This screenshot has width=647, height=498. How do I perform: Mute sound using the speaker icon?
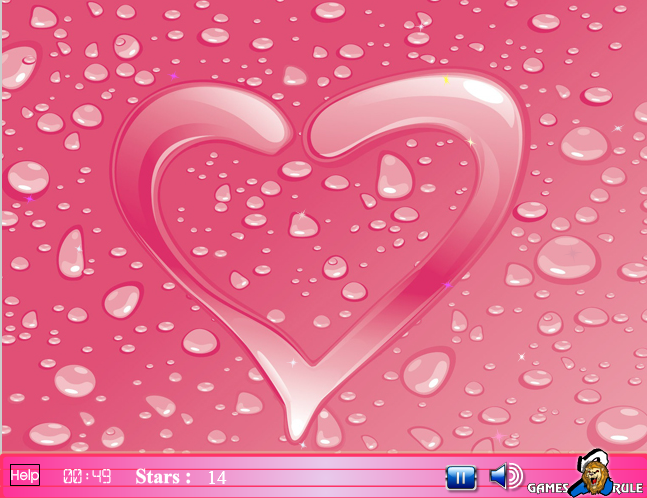[506, 476]
